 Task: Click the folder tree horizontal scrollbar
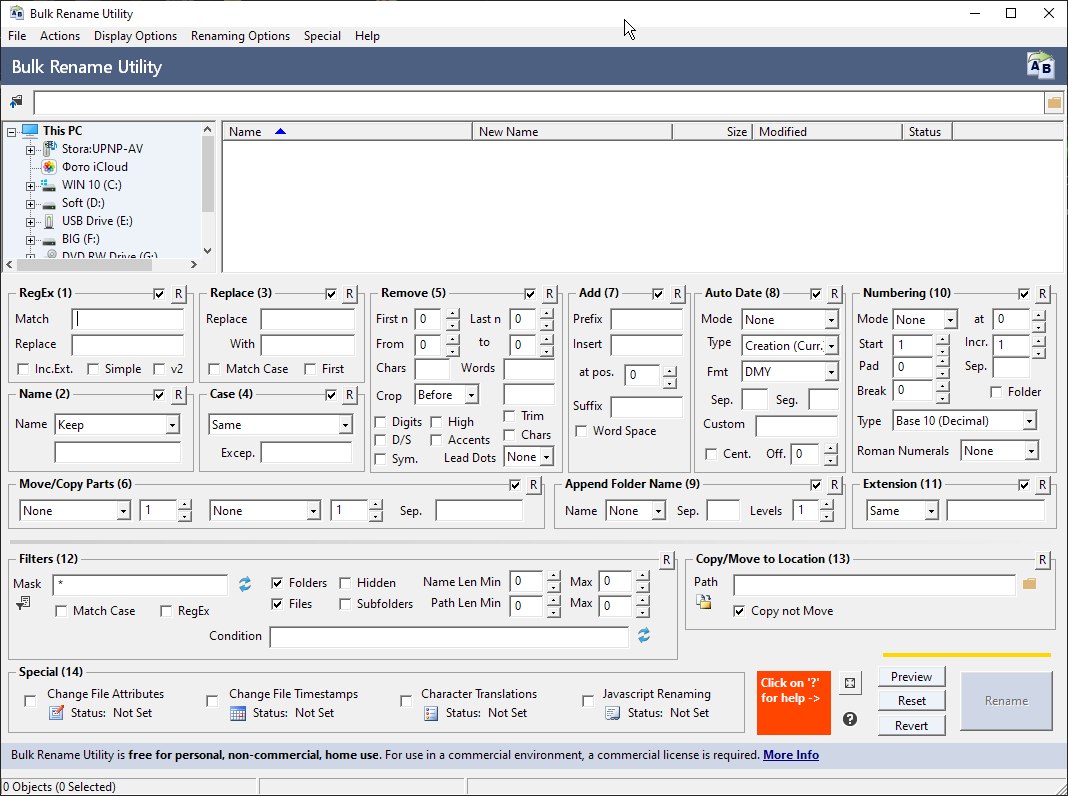pyautogui.click(x=101, y=264)
